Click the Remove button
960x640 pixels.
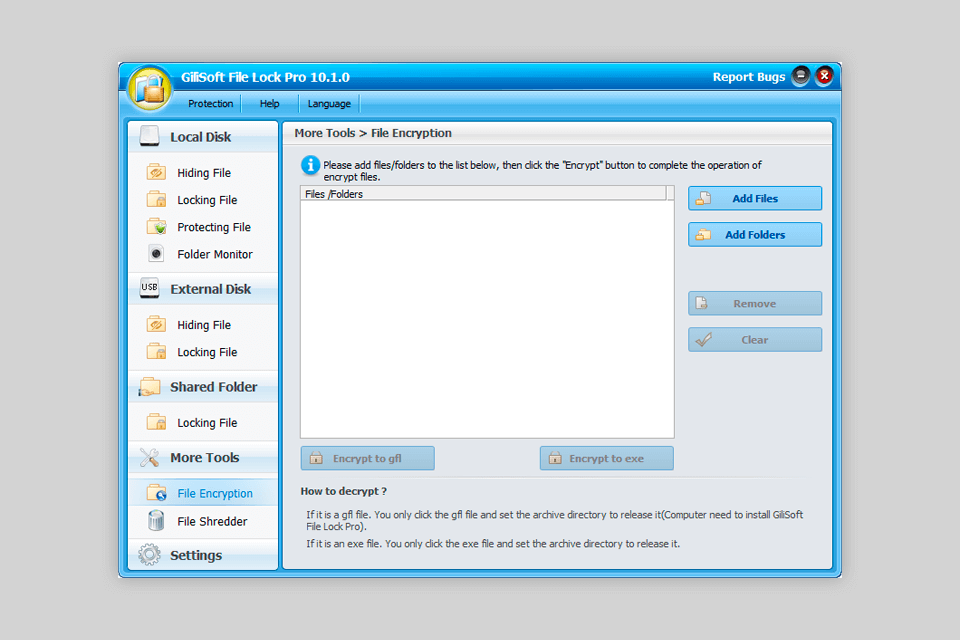pyautogui.click(x=755, y=303)
